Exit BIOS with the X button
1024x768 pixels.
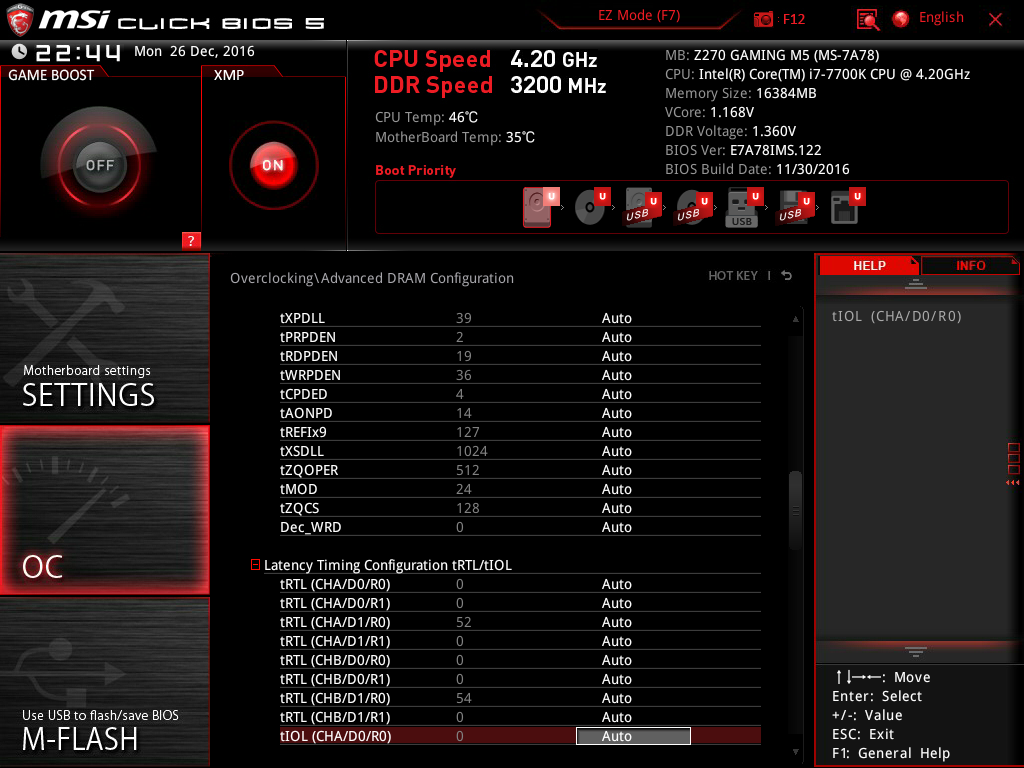tap(995, 20)
